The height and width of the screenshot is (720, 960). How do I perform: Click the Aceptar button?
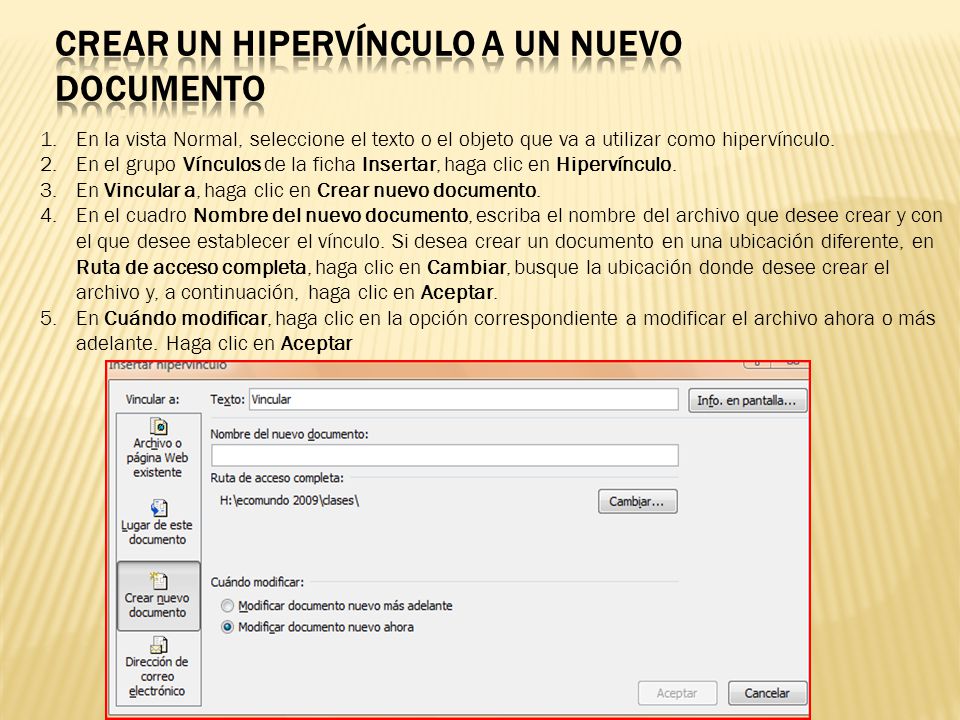[677, 693]
